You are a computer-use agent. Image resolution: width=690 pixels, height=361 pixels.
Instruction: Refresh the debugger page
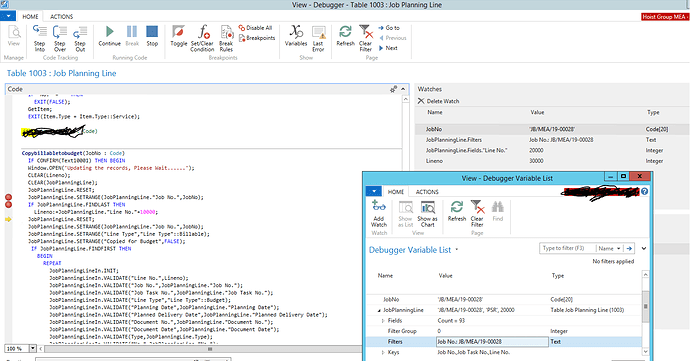pyautogui.click(x=345, y=35)
